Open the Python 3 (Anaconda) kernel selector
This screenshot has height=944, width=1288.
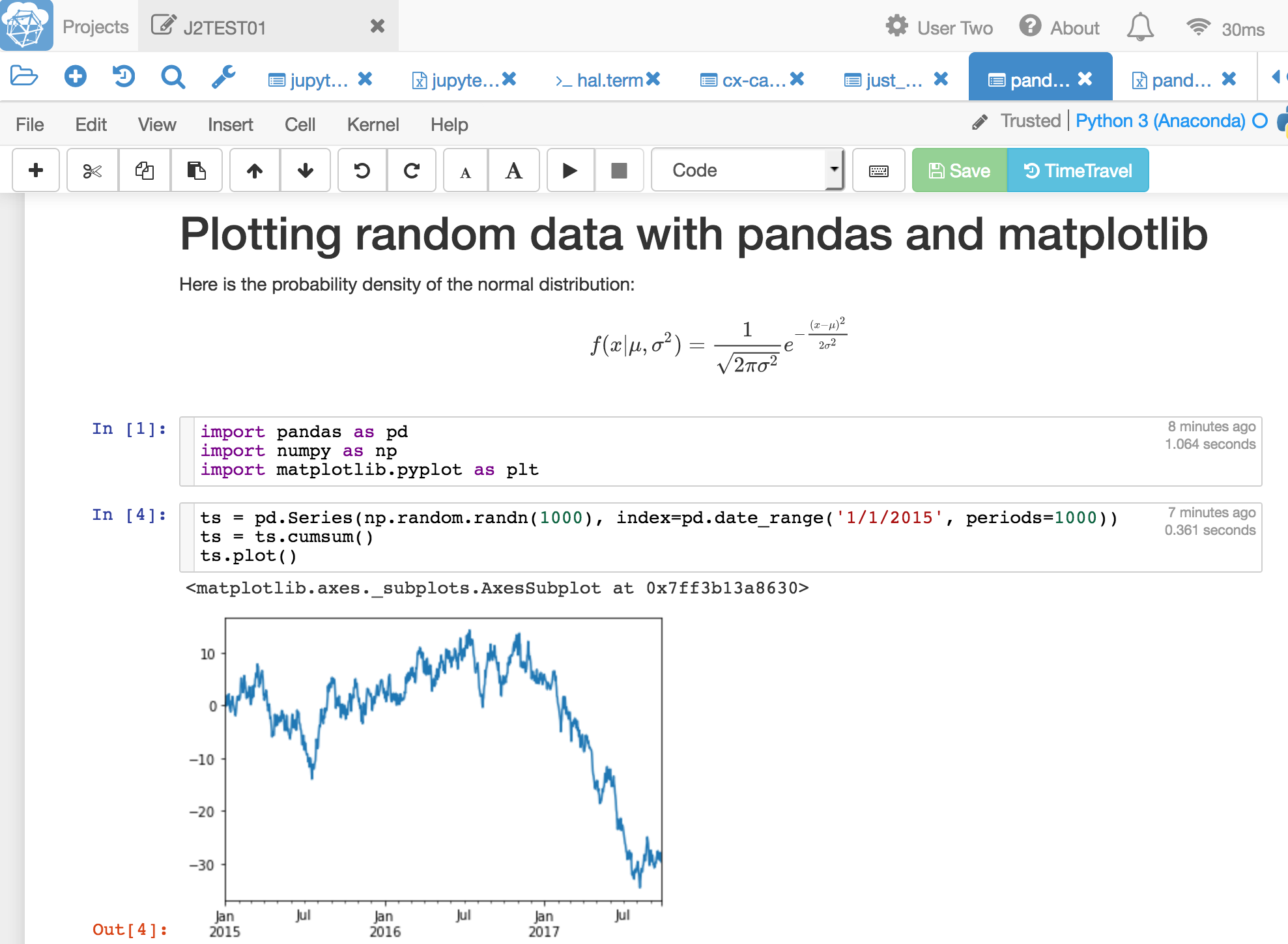(x=1160, y=121)
